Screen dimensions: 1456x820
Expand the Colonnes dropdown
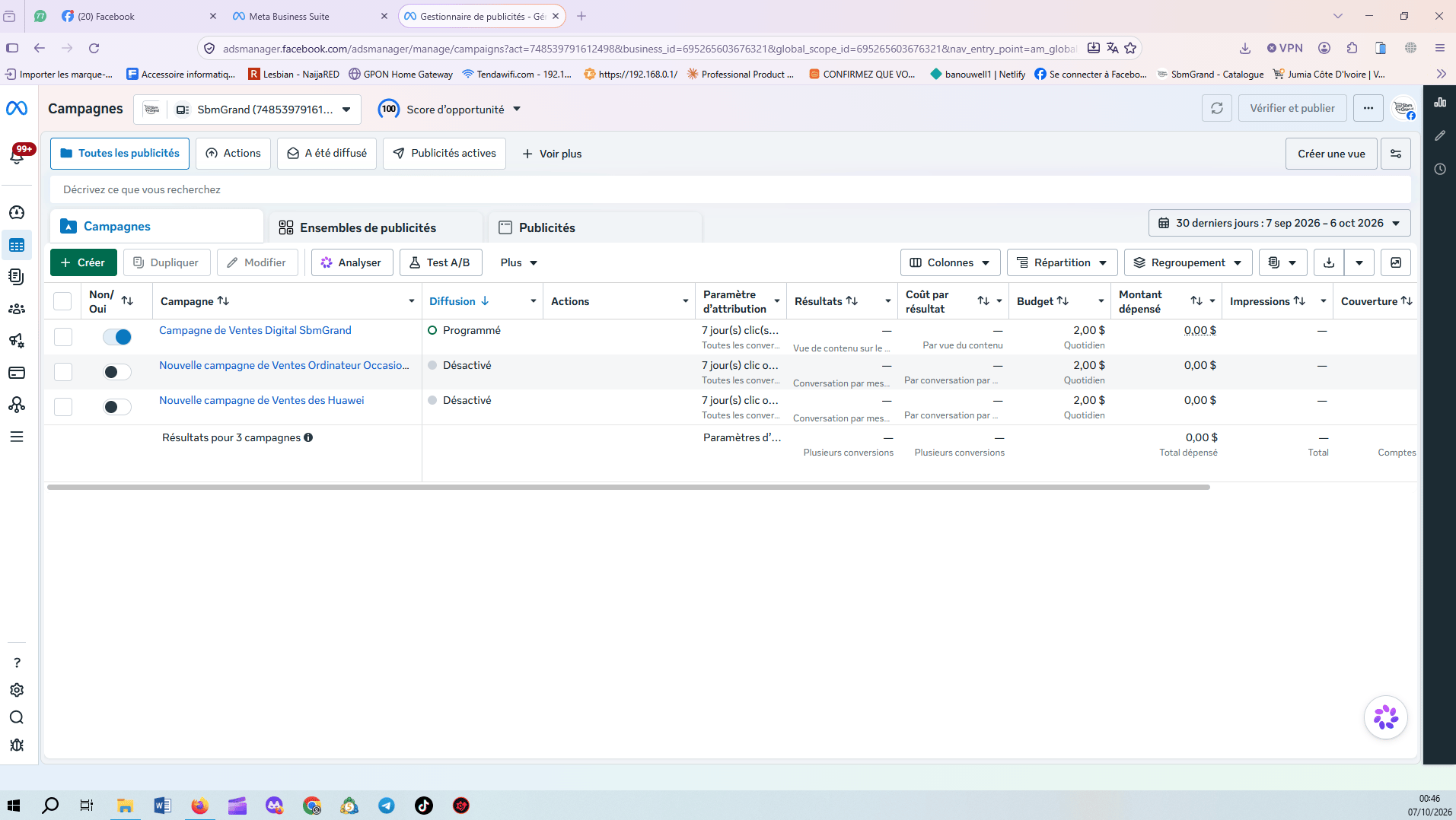pos(950,262)
